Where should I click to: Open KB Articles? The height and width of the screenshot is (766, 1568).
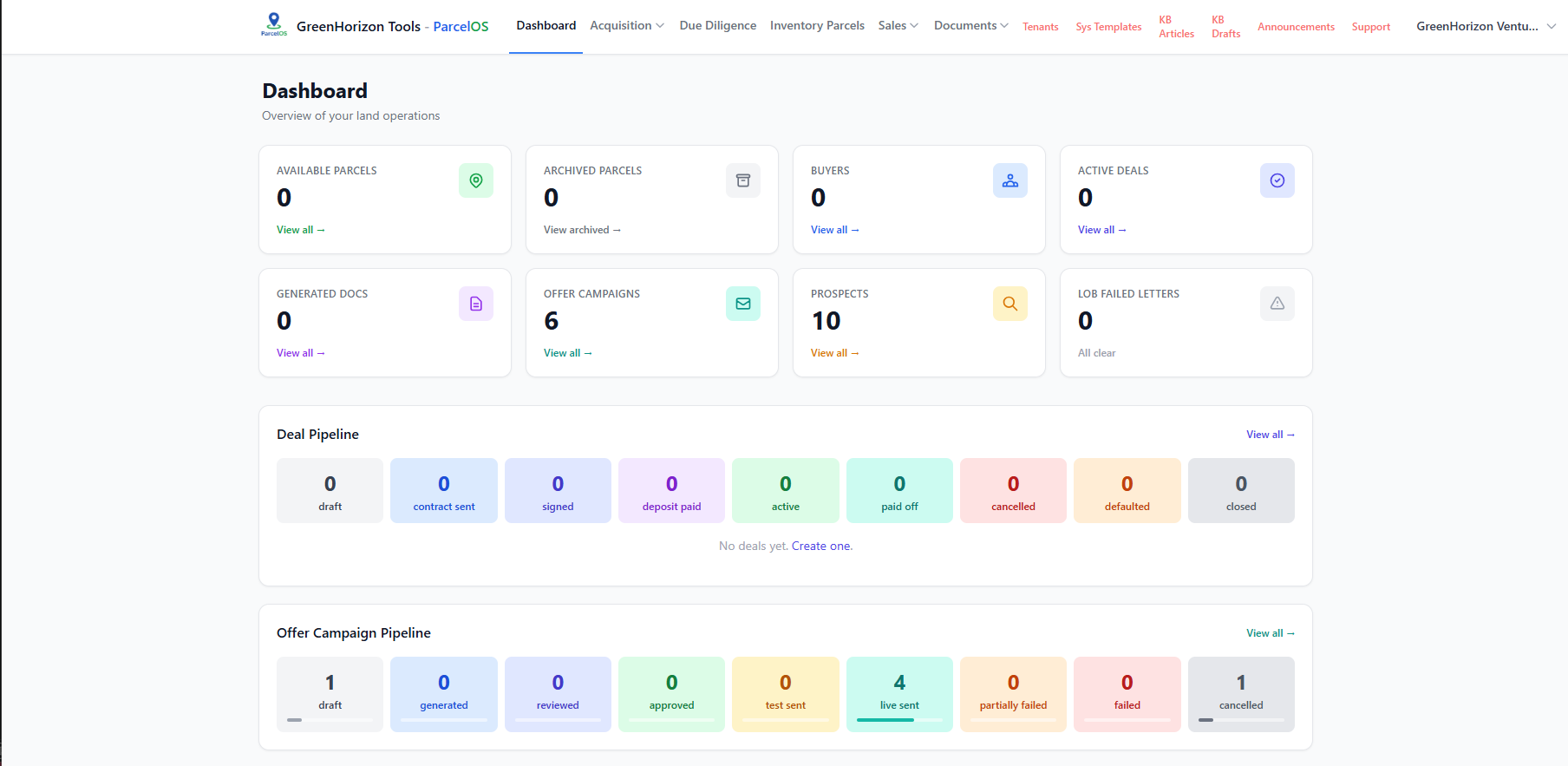tap(1176, 27)
